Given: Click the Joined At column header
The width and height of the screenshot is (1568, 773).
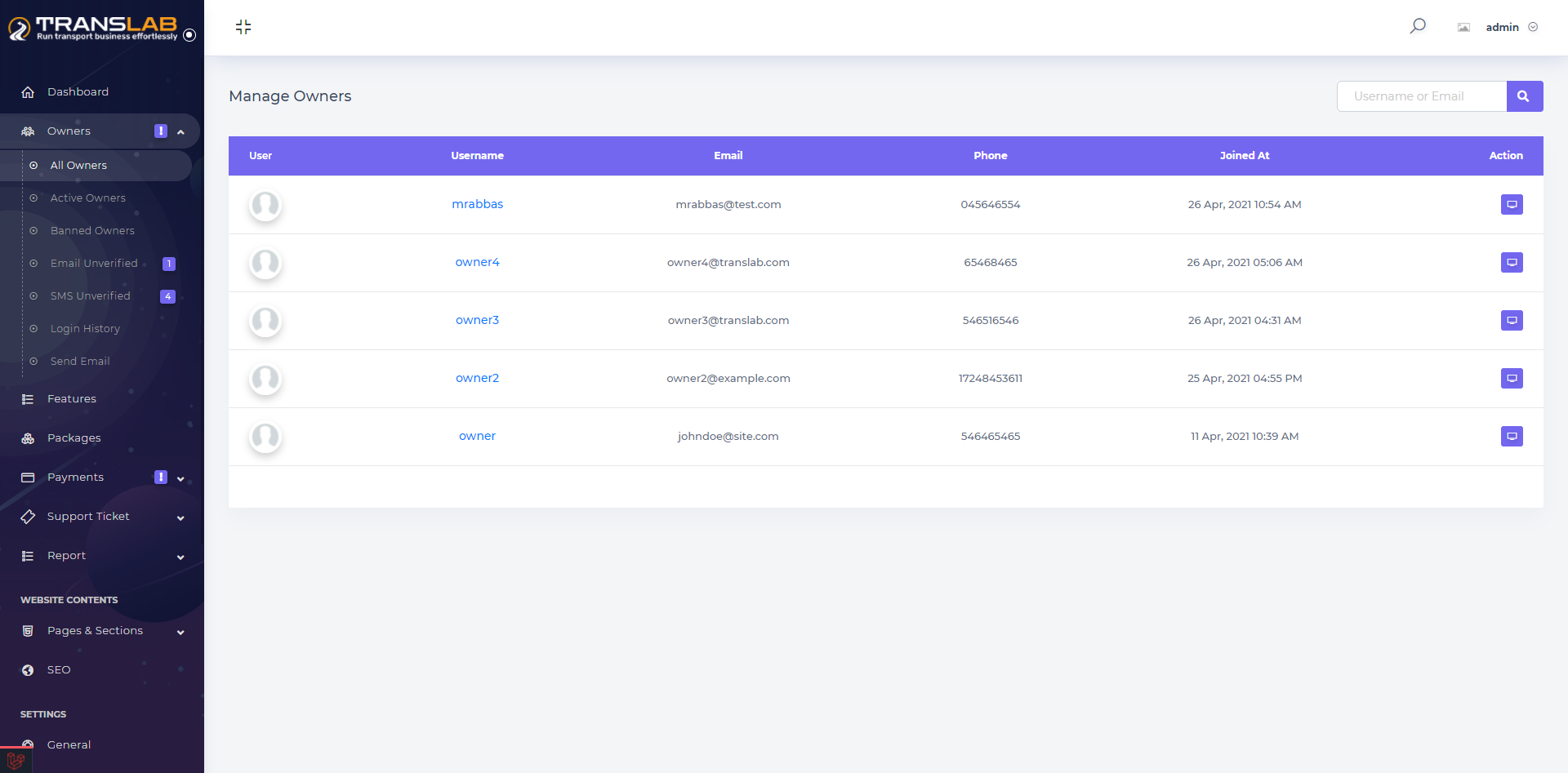Looking at the screenshot, I should [1245, 156].
